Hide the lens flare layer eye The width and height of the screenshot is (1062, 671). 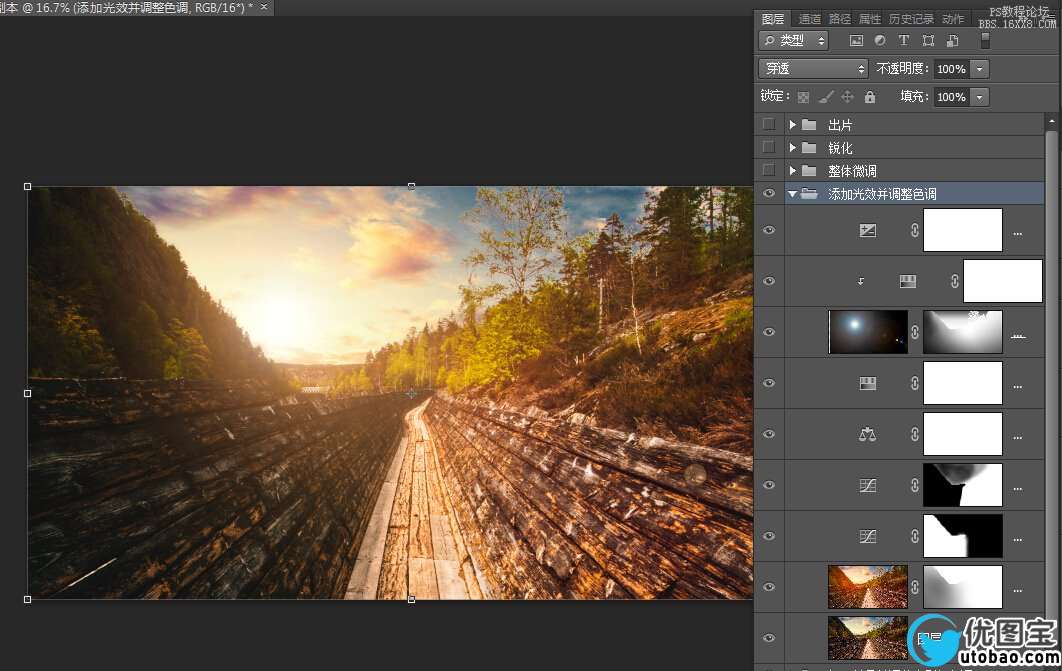(x=769, y=332)
